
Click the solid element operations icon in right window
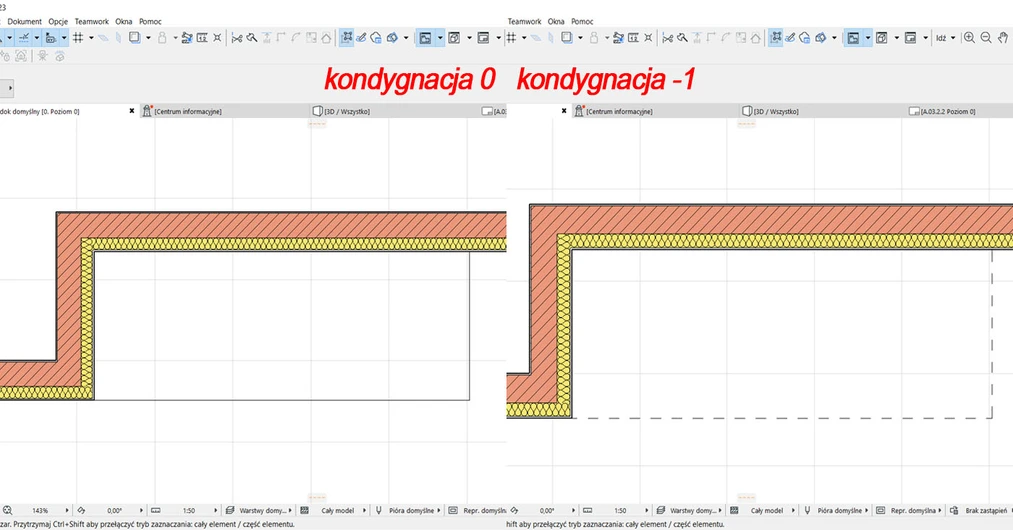point(820,37)
